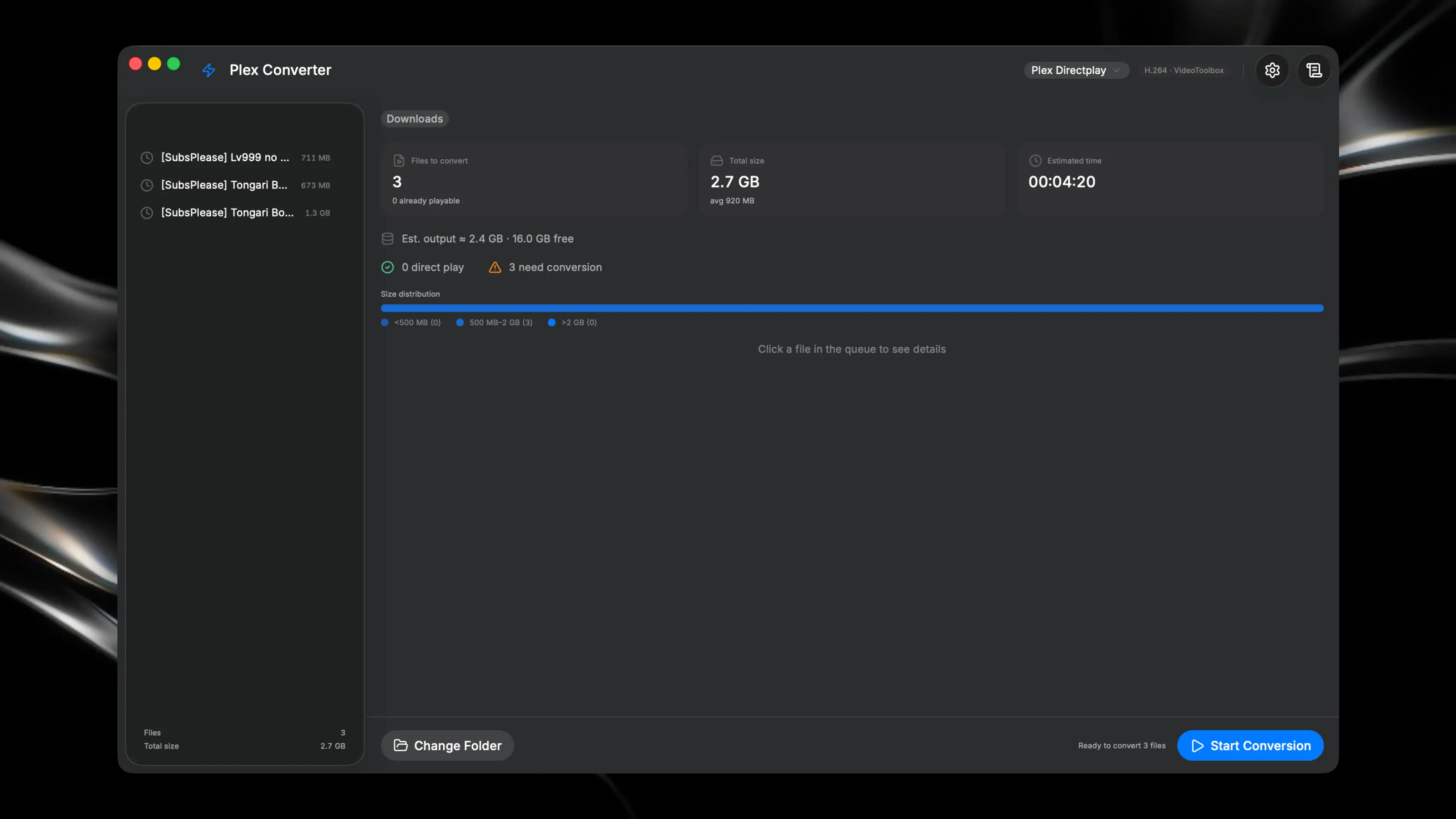Click 'Click a file in the queue' hint
The height and width of the screenshot is (819, 1456).
click(851, 349)
